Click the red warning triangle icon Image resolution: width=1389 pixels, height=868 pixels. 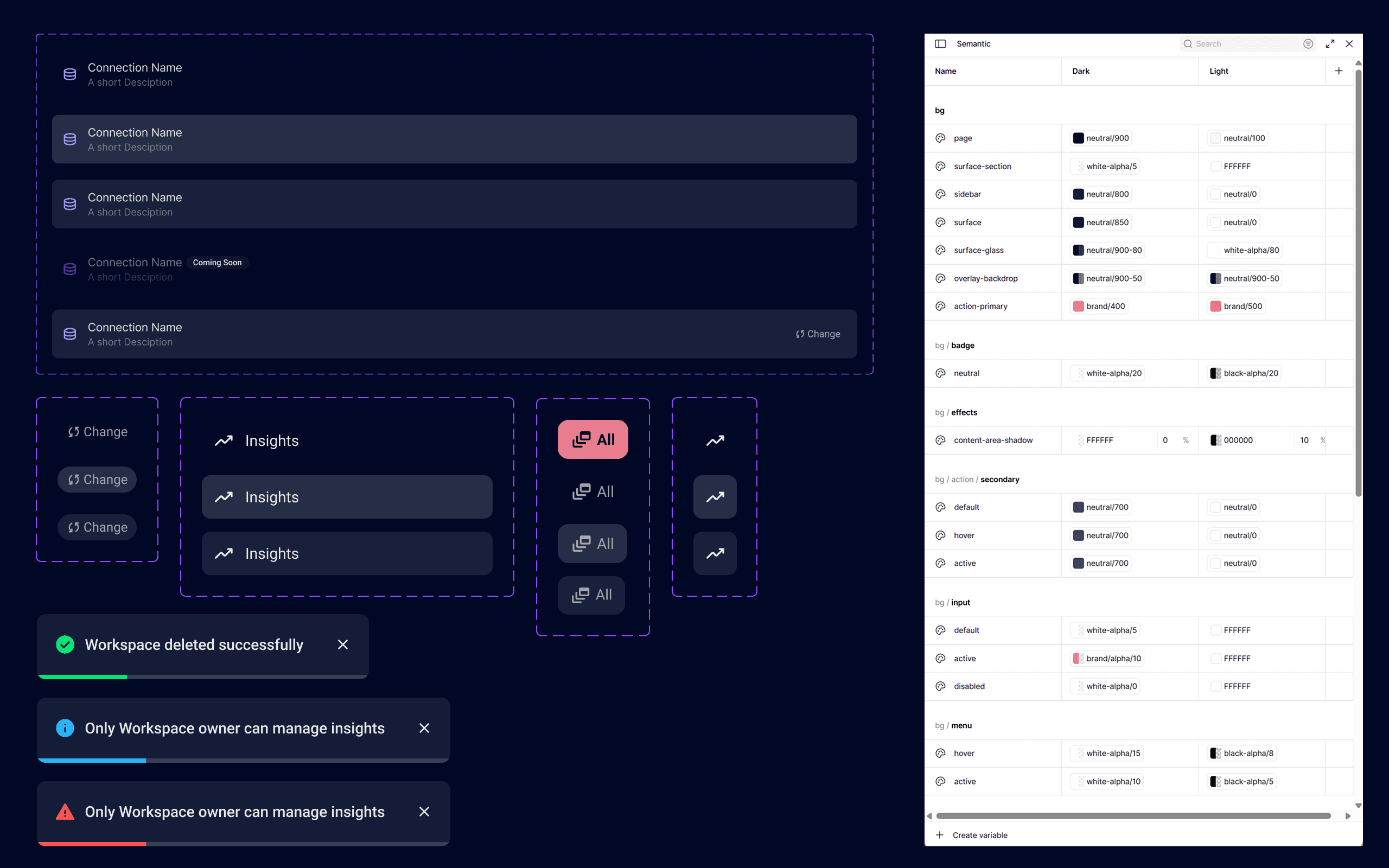click(65, 812)
